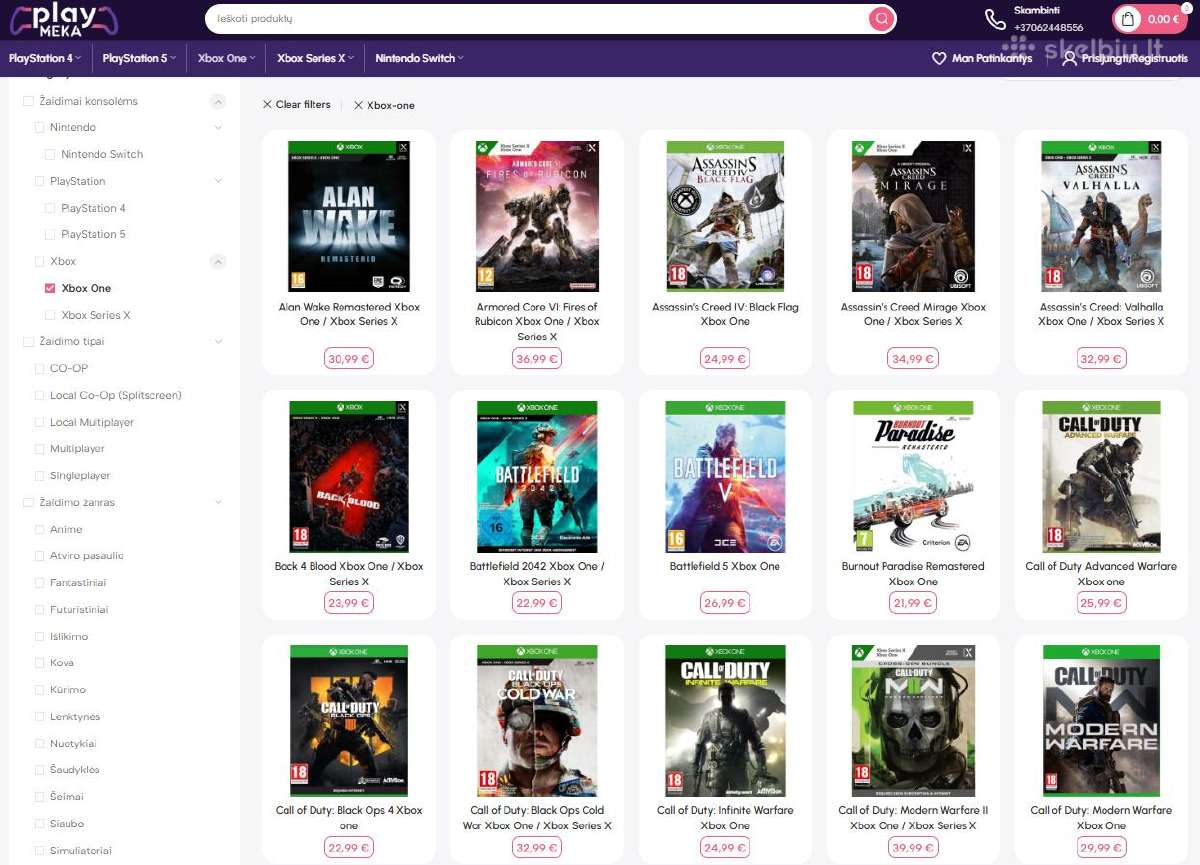The width and height of the screenshot is (1200, 865).
Task: Open the Alan Wake Remastered cover image
Action: point(349,216)
